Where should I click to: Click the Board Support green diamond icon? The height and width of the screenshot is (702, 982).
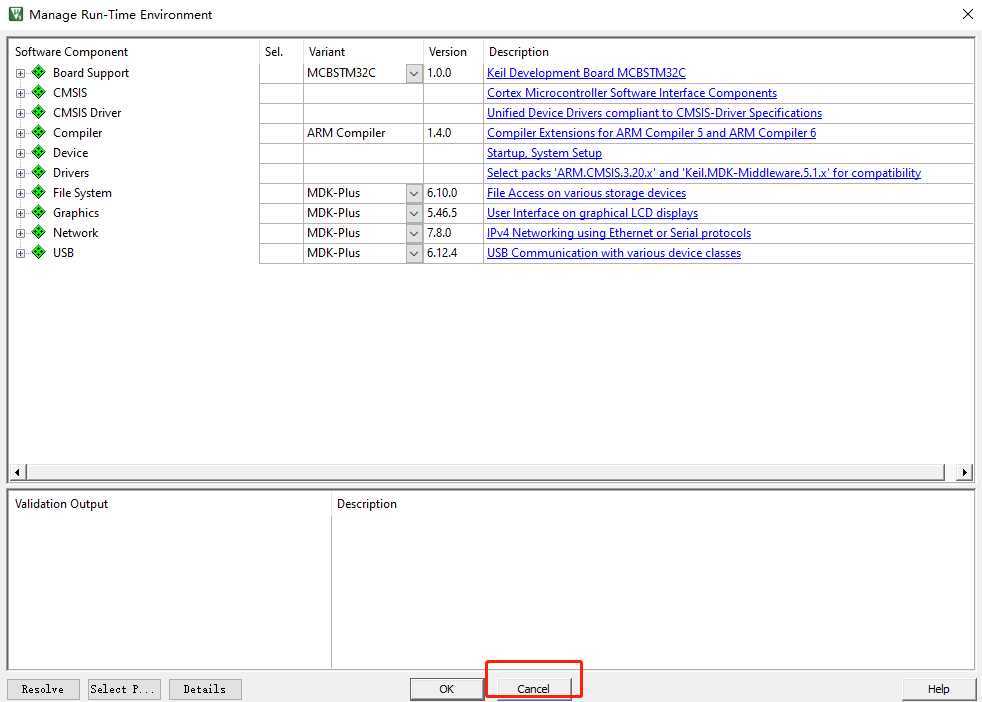coord(39,72)
